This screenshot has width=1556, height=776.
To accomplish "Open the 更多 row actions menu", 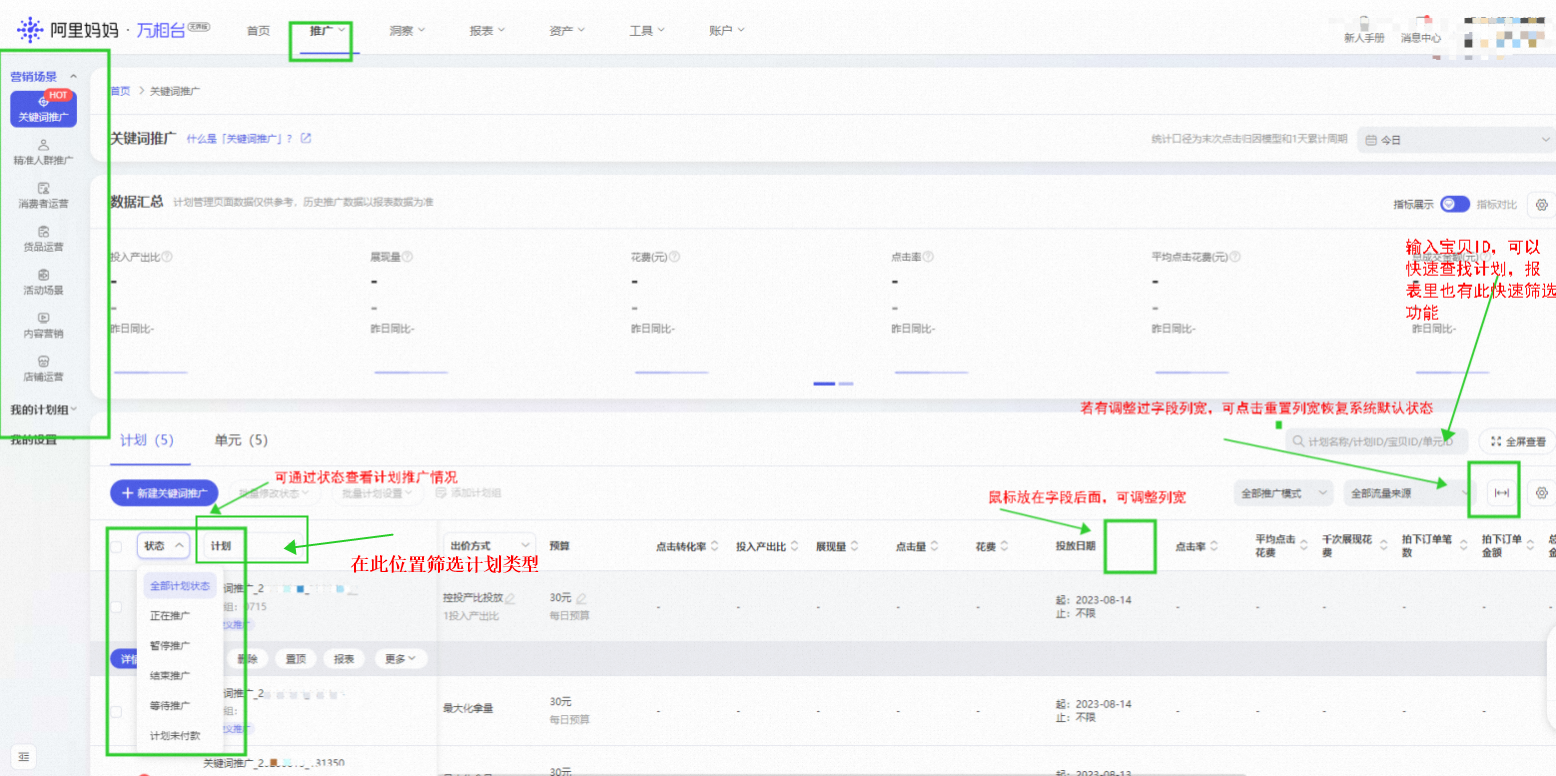I will point(401,659).
